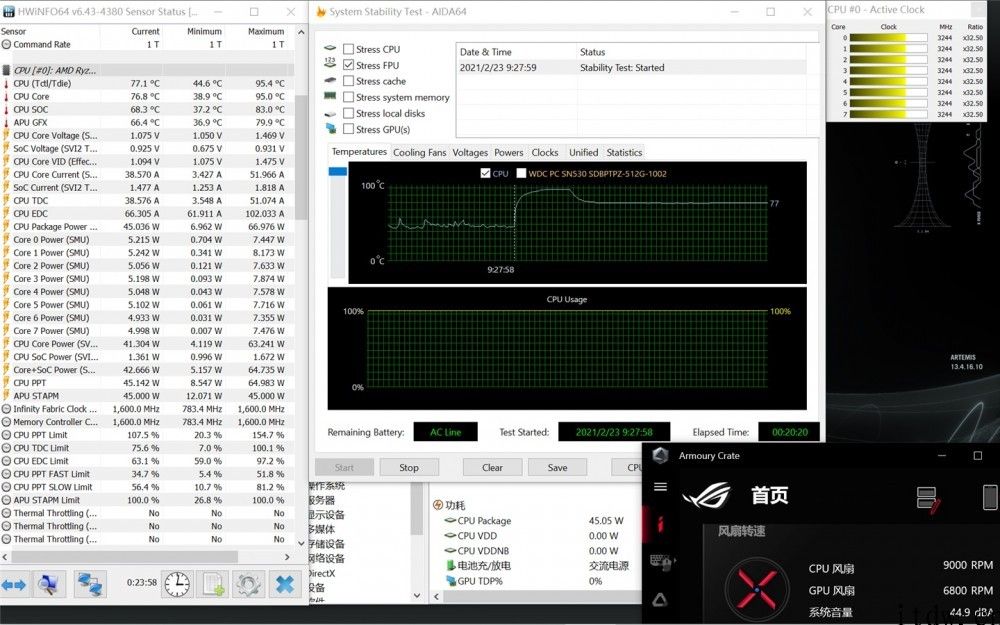Screen dimensions: 1000x625
Task: Click the Stop button in AIDA64
Action: coord(409,467)
